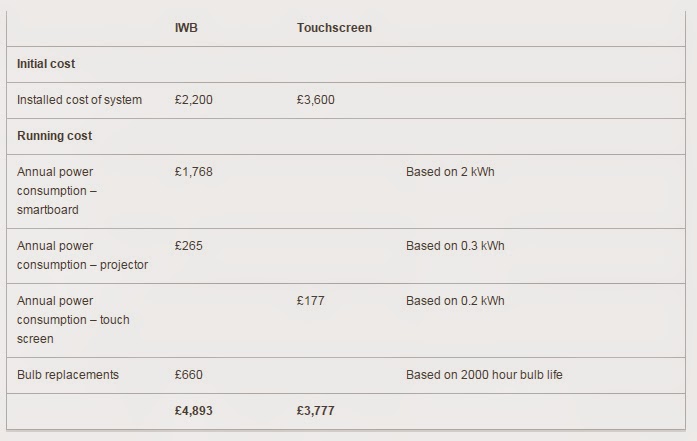Click the Based on 2 kWh note
The width and height of the screenshot is (697, 441).
point(450,172)
